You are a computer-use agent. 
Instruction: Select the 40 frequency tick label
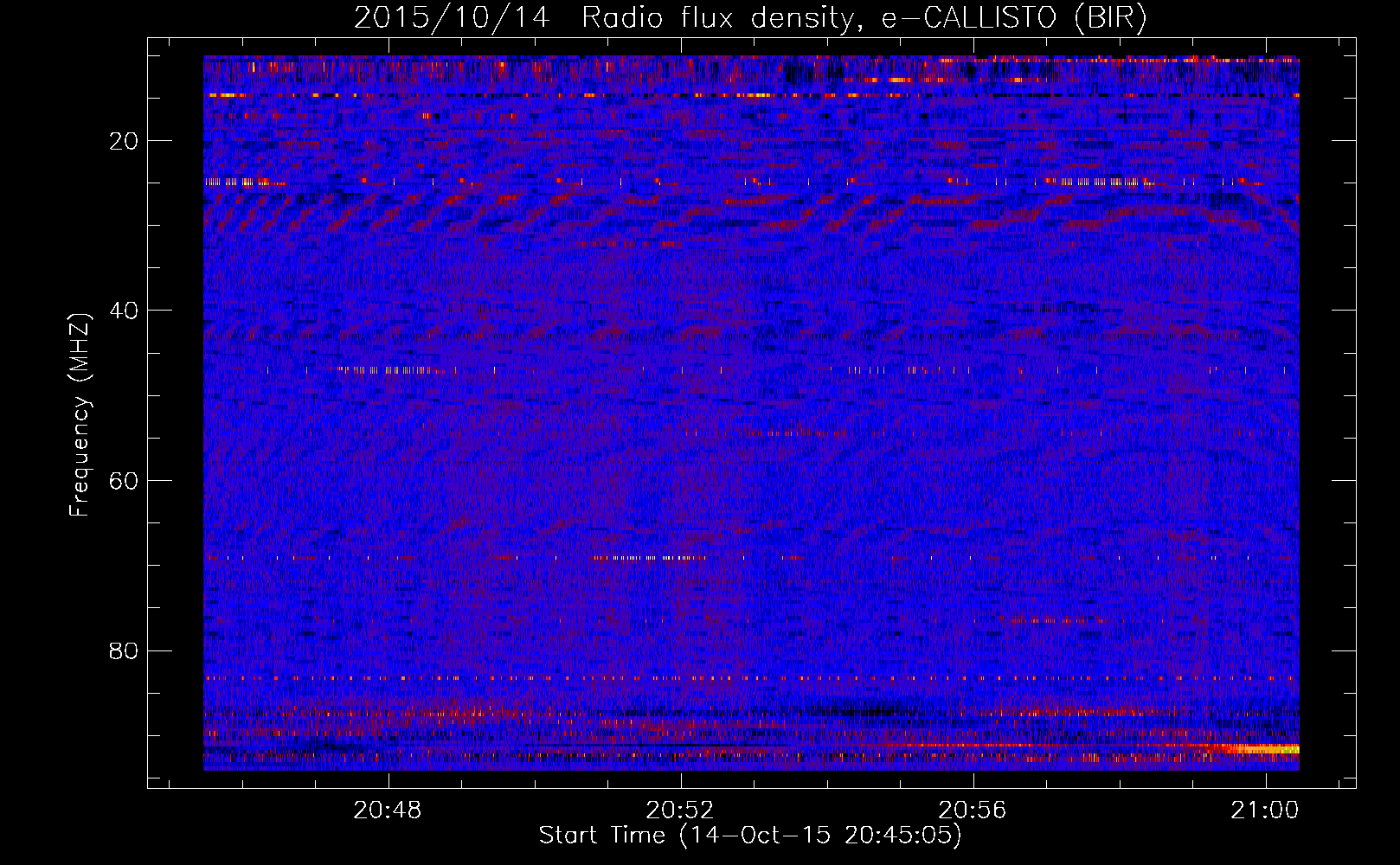pyautogui.click(x=125, y=311)
